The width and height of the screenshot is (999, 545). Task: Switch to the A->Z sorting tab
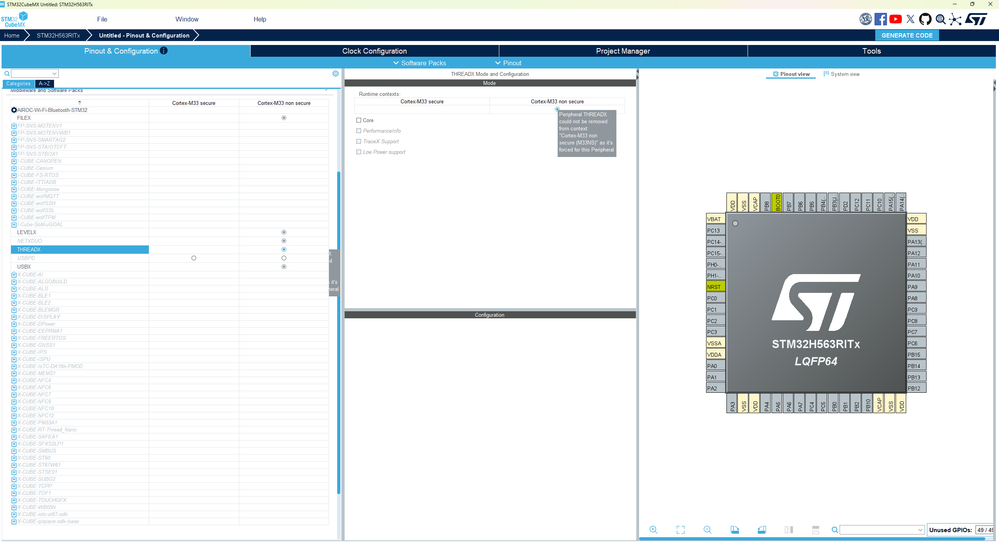(x=44, y=84)
